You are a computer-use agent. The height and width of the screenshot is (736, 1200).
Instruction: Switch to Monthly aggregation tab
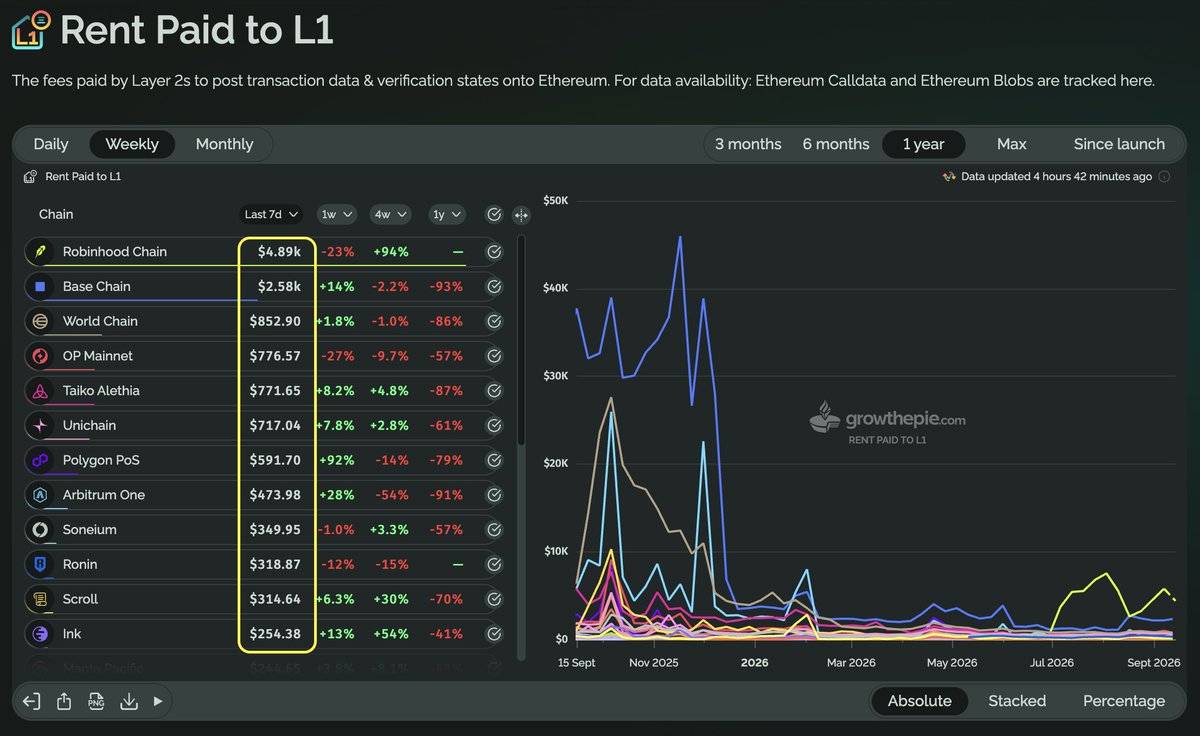click(x=224, y=144)
